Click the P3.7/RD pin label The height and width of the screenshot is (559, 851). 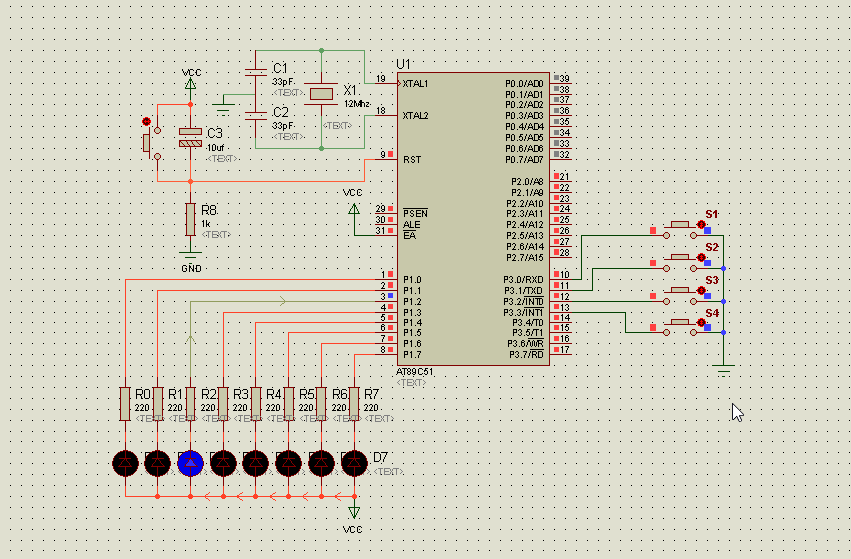tap(526, 355)
